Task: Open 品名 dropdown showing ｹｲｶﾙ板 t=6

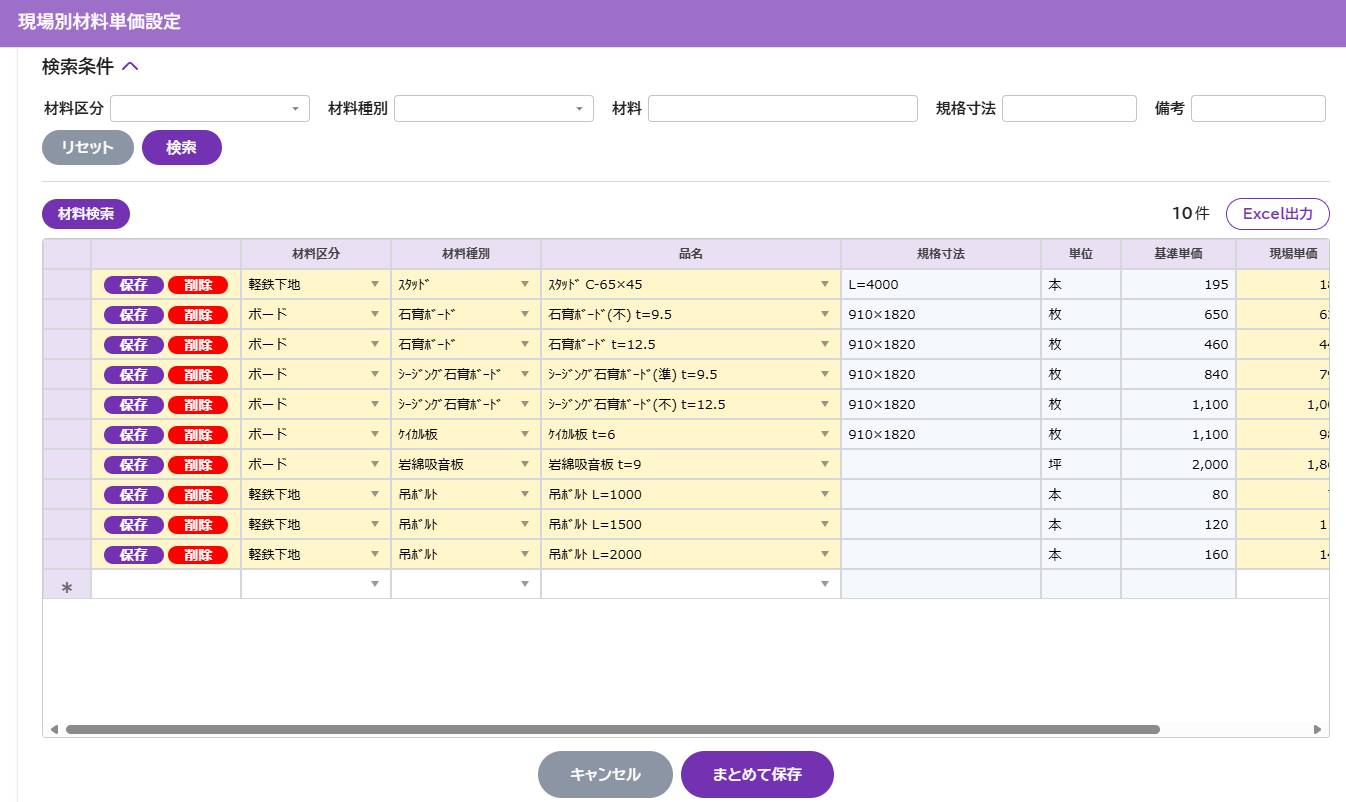Action: (x=825, y=435)
